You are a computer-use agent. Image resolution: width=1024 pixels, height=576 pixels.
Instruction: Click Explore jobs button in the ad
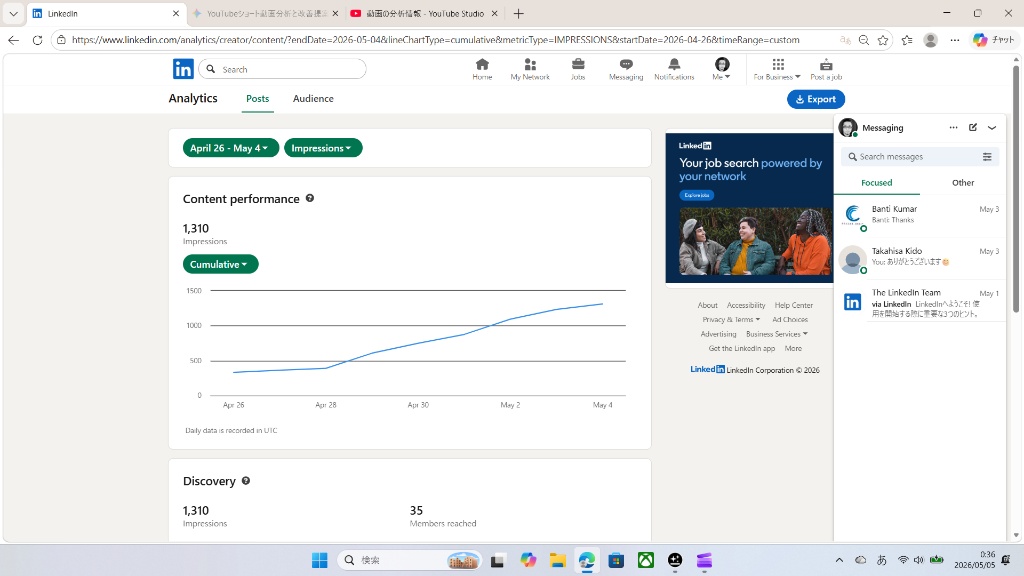click(x=697, y=195)
